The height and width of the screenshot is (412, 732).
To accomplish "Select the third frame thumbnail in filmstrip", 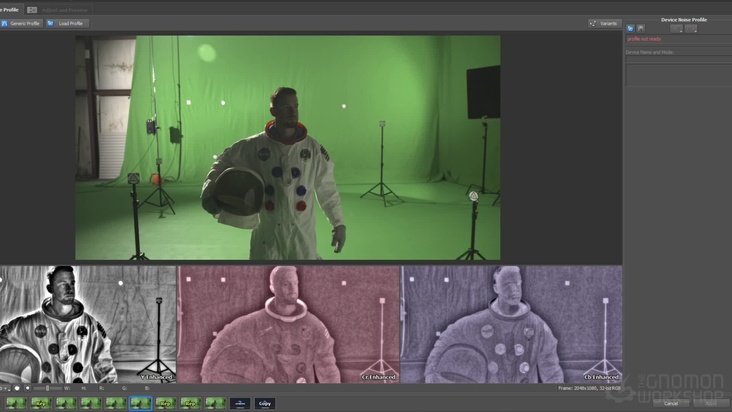I will pos(66,403).
